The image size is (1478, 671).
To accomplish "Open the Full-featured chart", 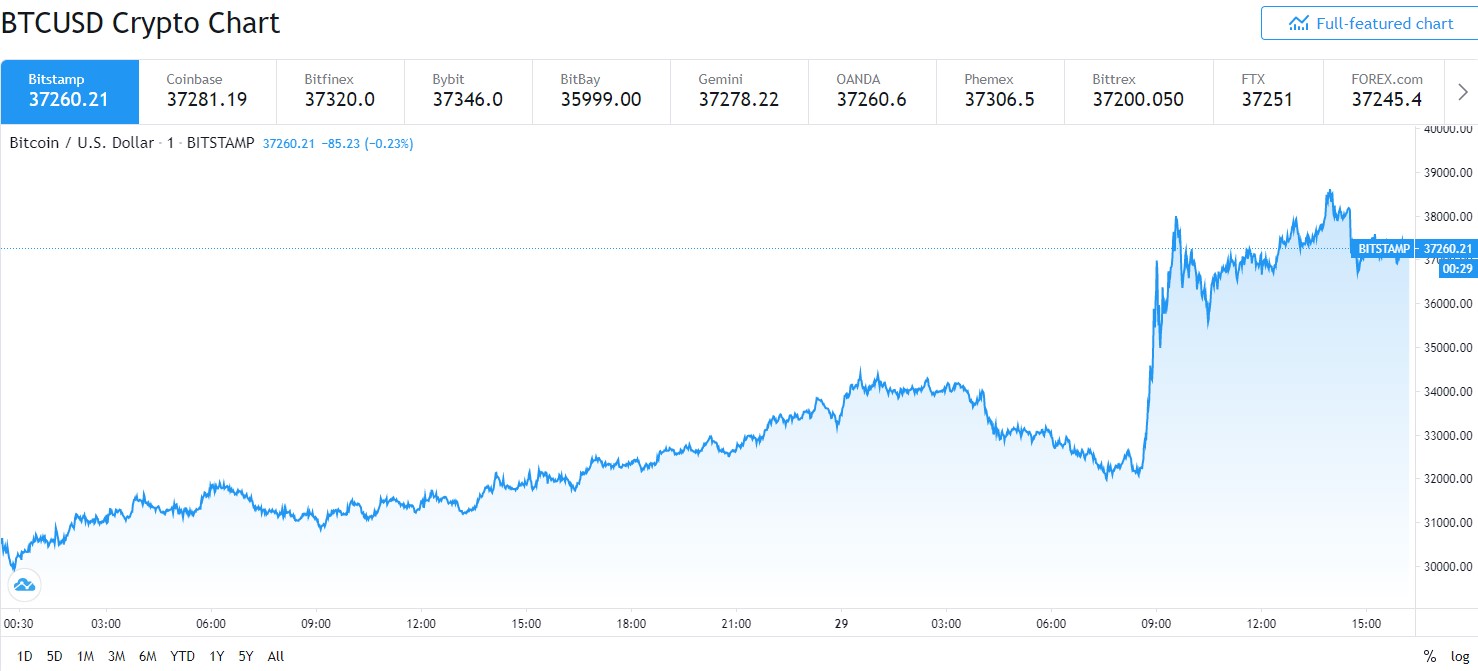I will pyautogui.click(x=1369, y=23).
